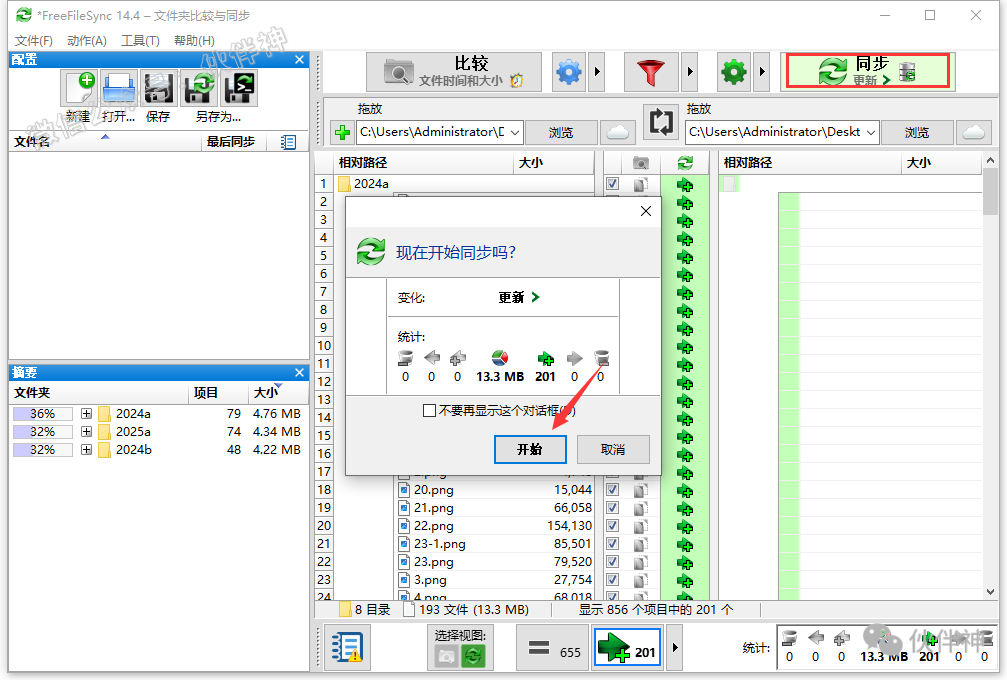
Task: Toggle checkbox for 23-1.png row
Action: [613, 544]
